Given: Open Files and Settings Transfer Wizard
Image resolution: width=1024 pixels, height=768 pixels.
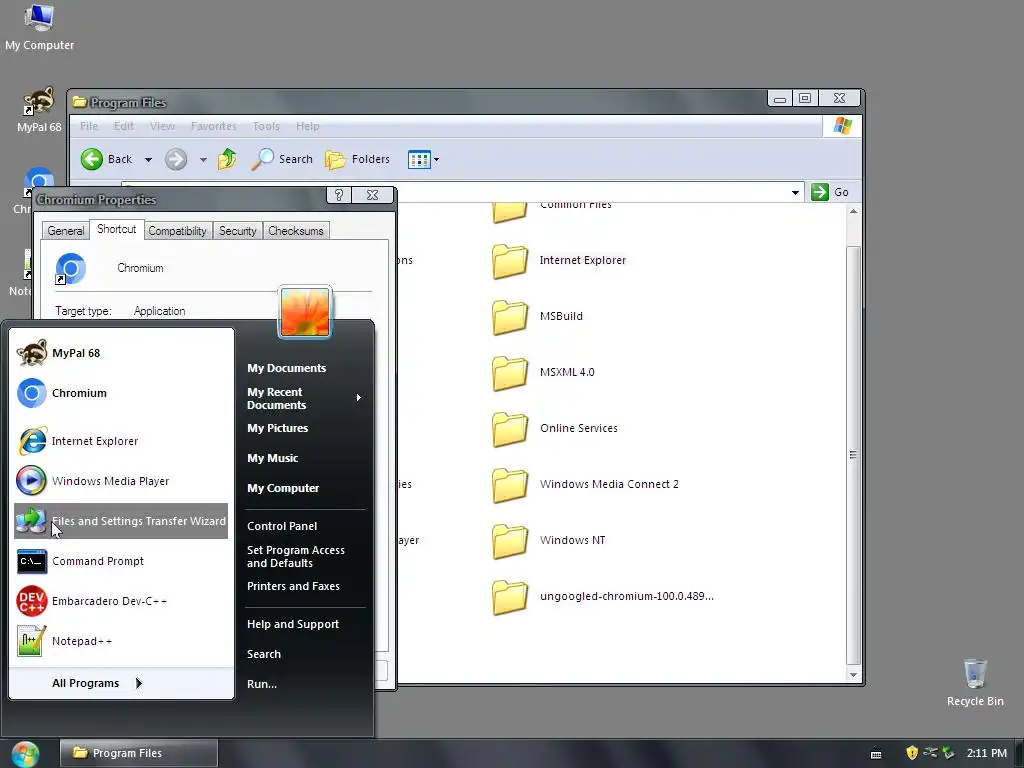Looking at the screenshot, I should tap(121, 521).
